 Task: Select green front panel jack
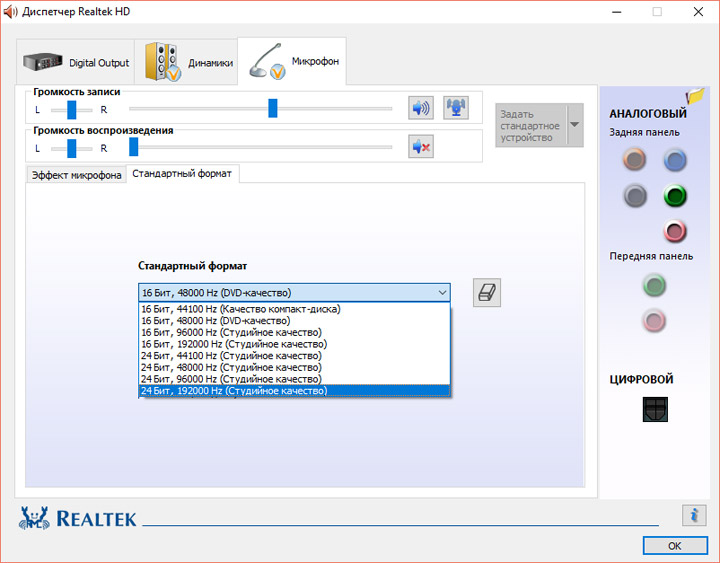click(x=654, y=285)
